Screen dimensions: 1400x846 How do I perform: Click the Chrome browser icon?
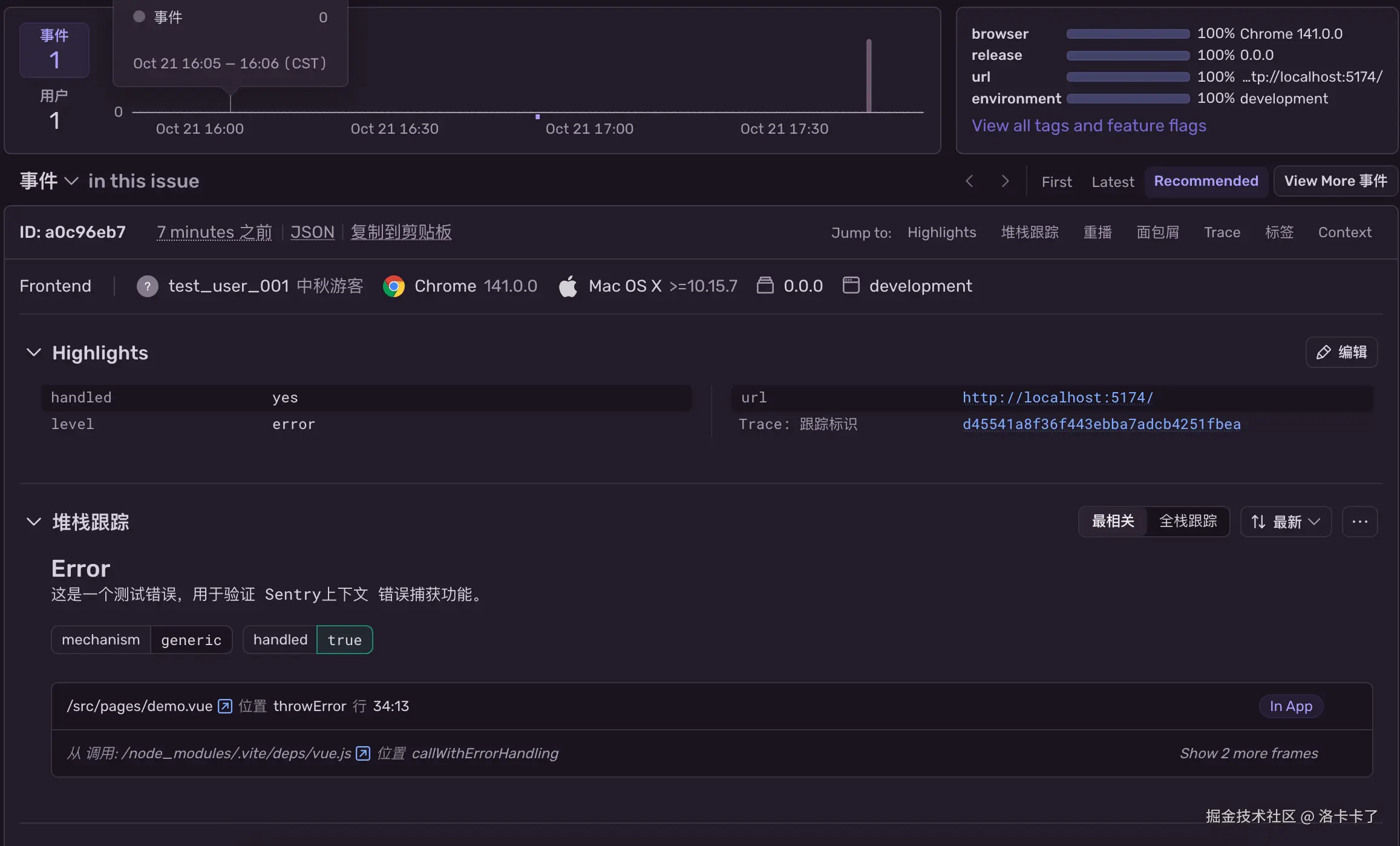click(x=394, y=286)
